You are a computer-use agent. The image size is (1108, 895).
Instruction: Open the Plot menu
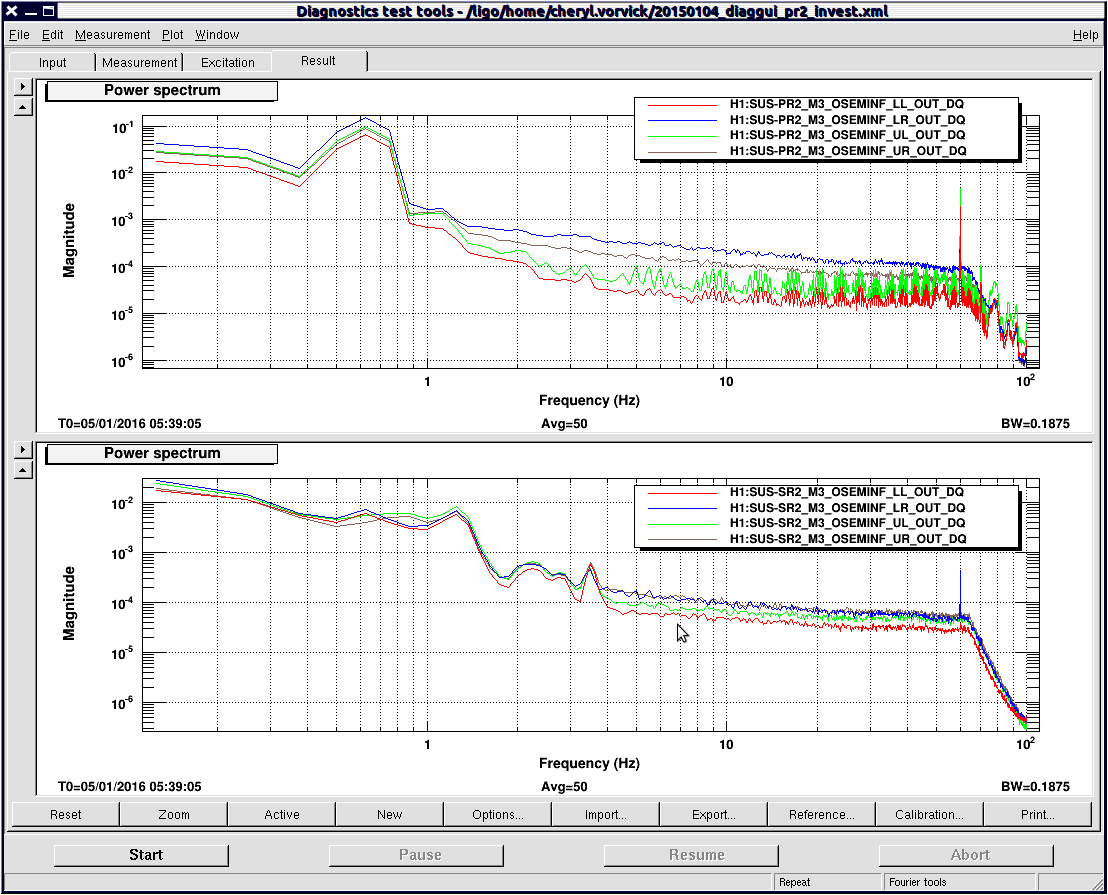pyautogui.click(x=172, y=35)
